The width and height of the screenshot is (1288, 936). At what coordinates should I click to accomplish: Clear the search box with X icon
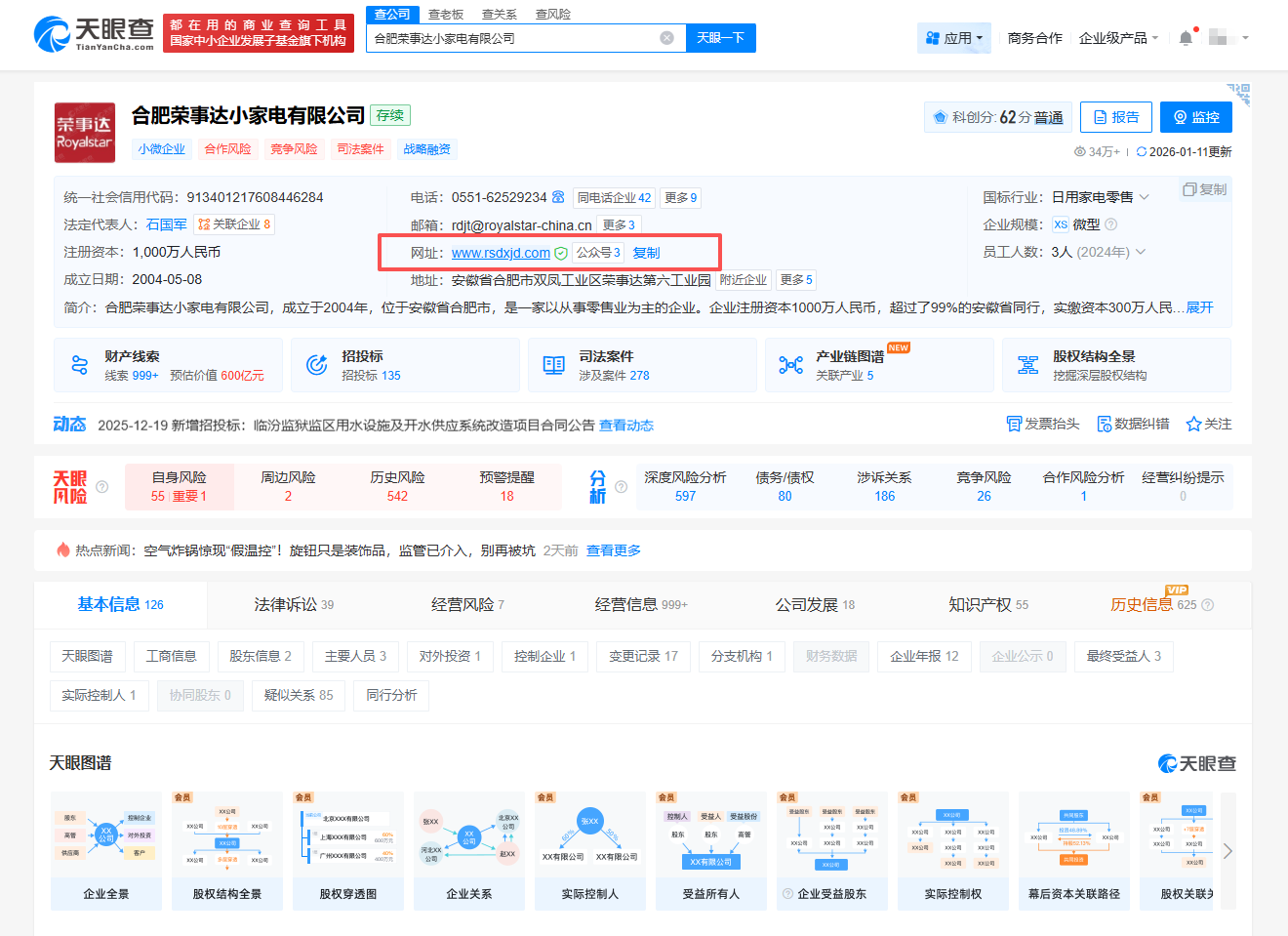point(666,38)
